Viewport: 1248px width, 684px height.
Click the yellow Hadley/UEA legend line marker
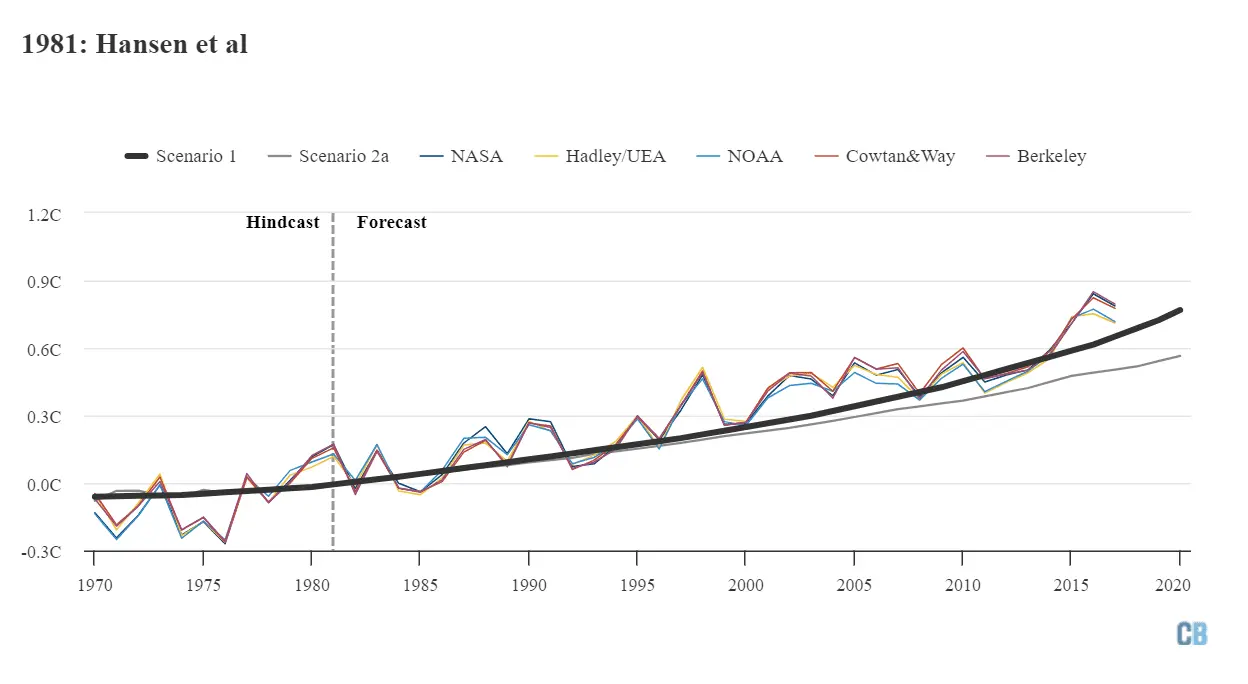click(546, 156)
